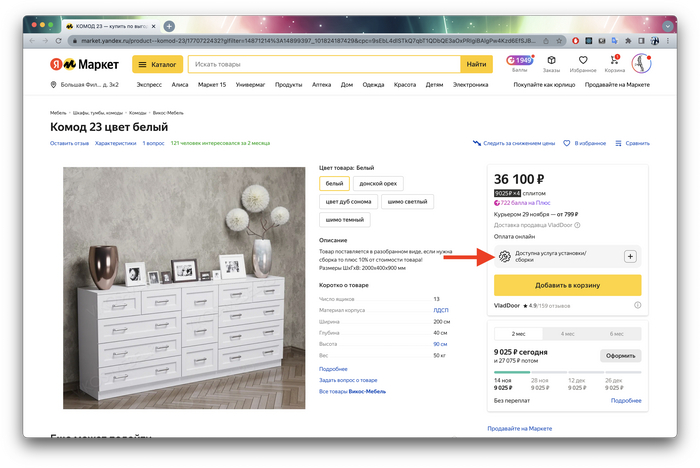This screenshot has height=468, width=700.
Task: Open a new browser tab
Action: [x=169, y=26]
